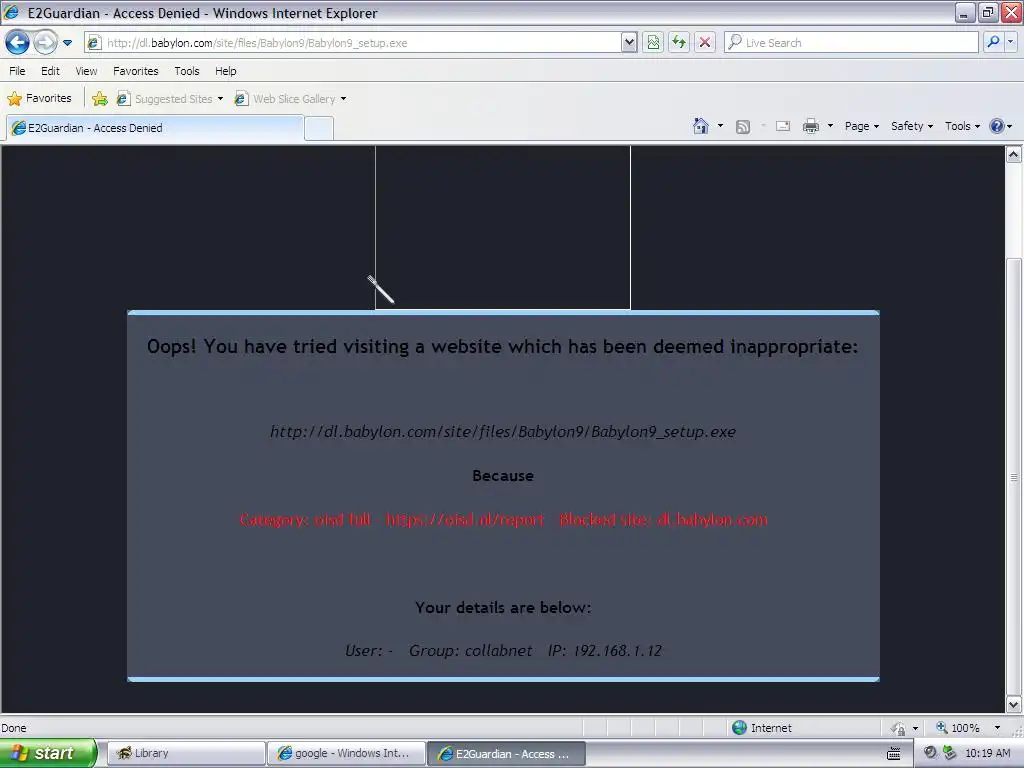This screenshot has height=768, width=1024.
Task: Click the 10:19 AM clock
Action: pos(987,753)
